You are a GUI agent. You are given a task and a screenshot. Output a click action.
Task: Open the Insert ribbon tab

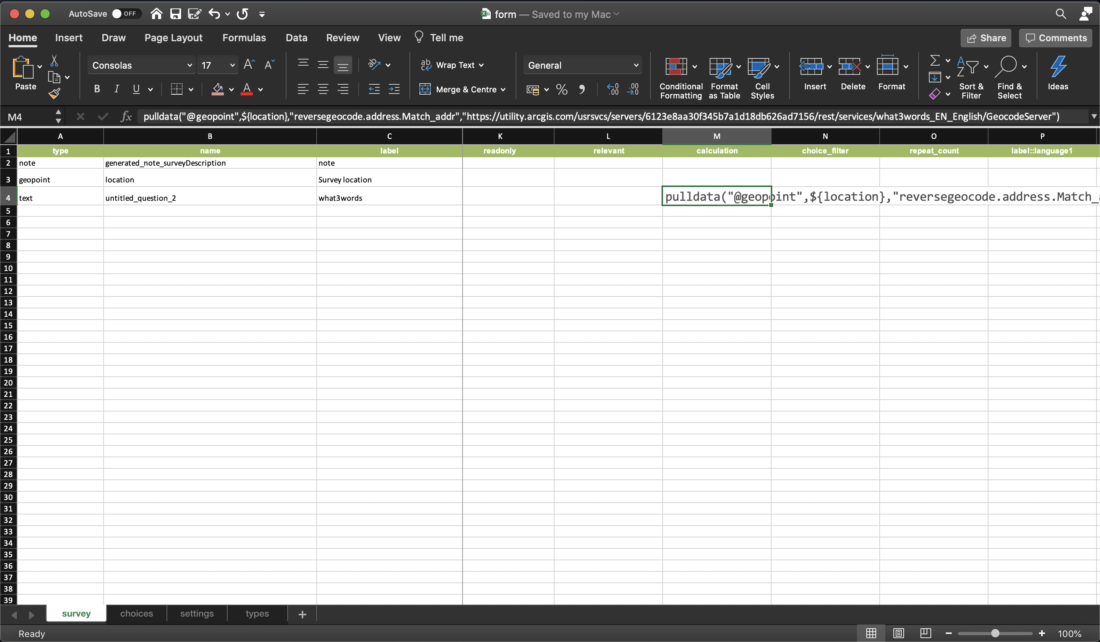point(69,38)
